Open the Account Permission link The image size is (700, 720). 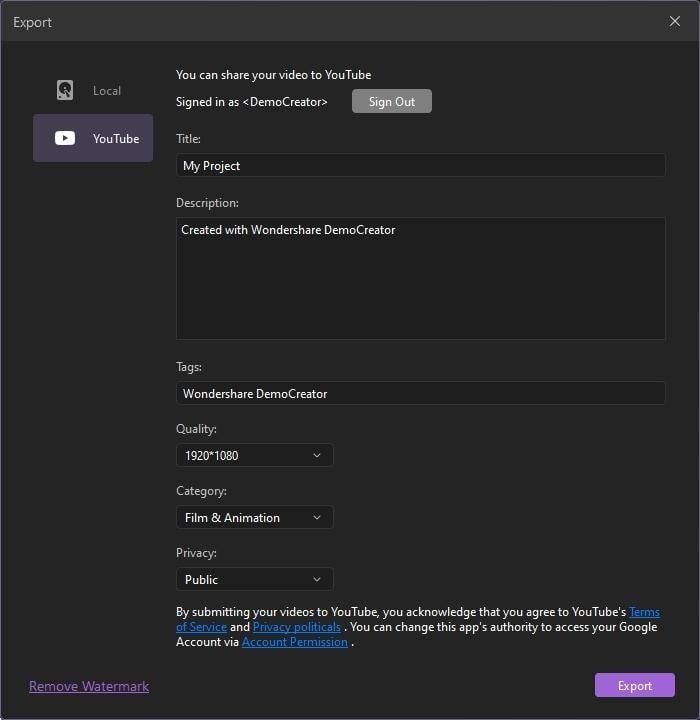click(295, 642)
